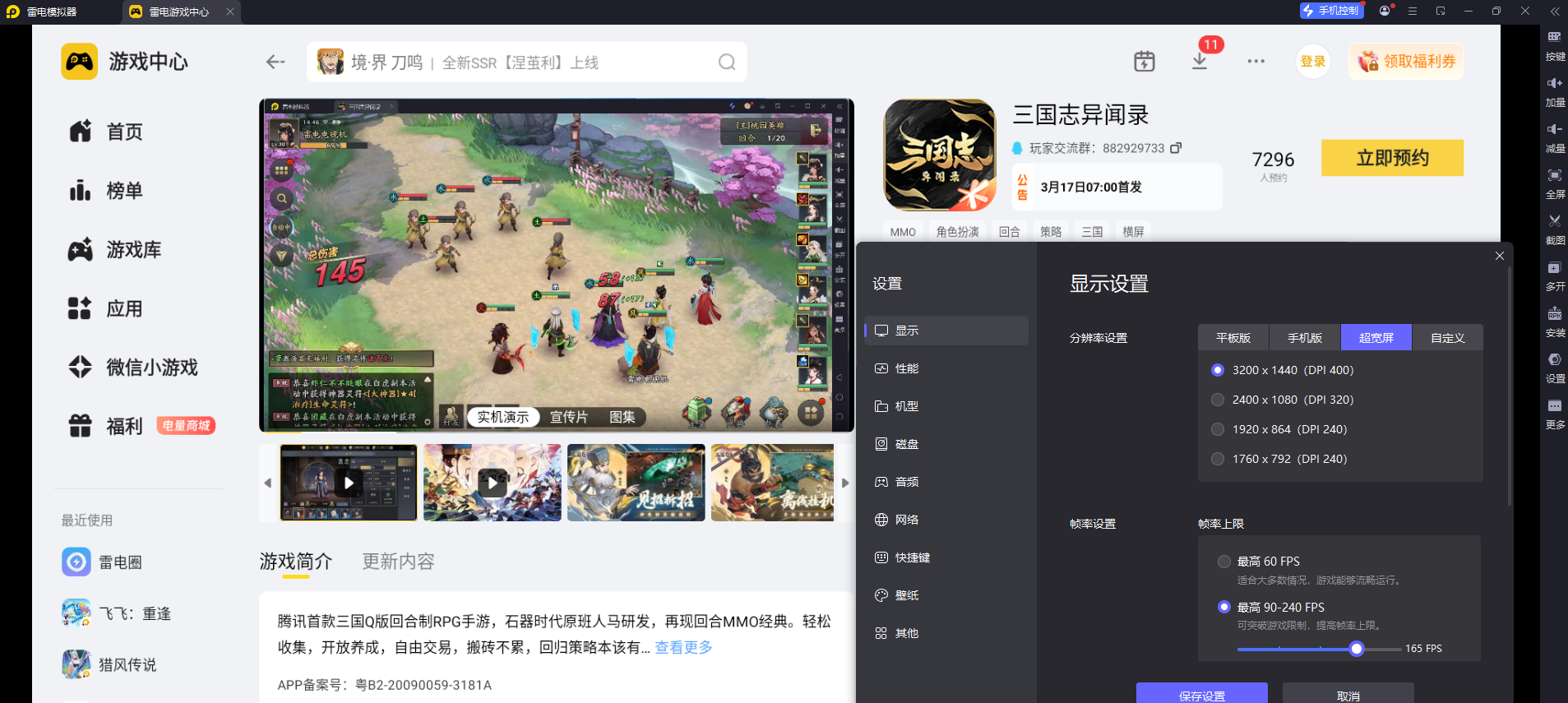
Task: Click the 三国志异闻录 game logo
Action: (940, 155)
